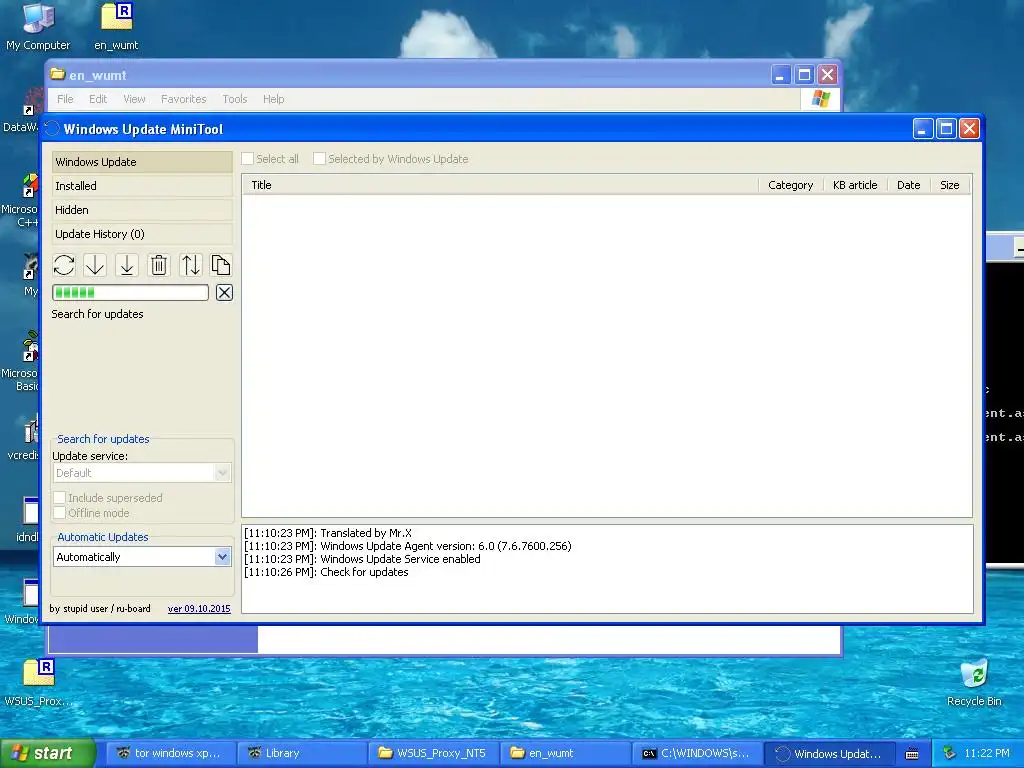Open the Update service Default dropdown

pyautogui.click(x=142, y=473)
